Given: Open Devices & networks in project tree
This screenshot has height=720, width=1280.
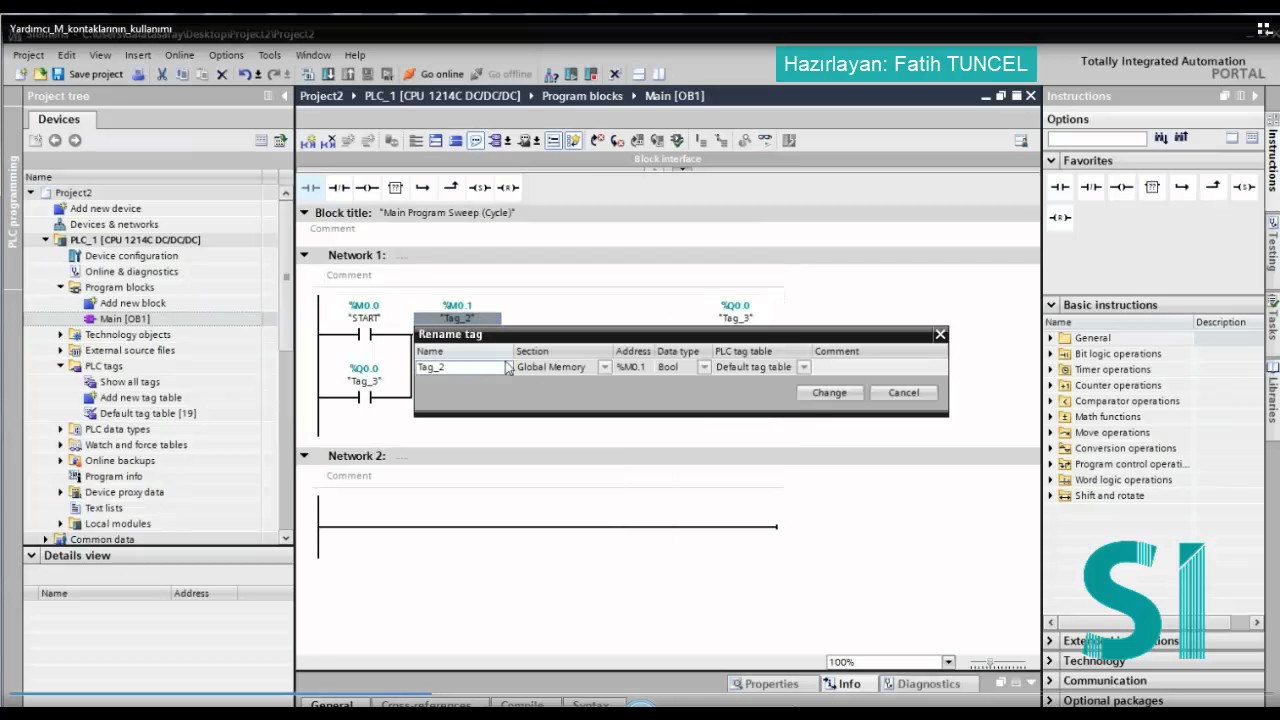Looking at the screenshot, I should [113, 224].
